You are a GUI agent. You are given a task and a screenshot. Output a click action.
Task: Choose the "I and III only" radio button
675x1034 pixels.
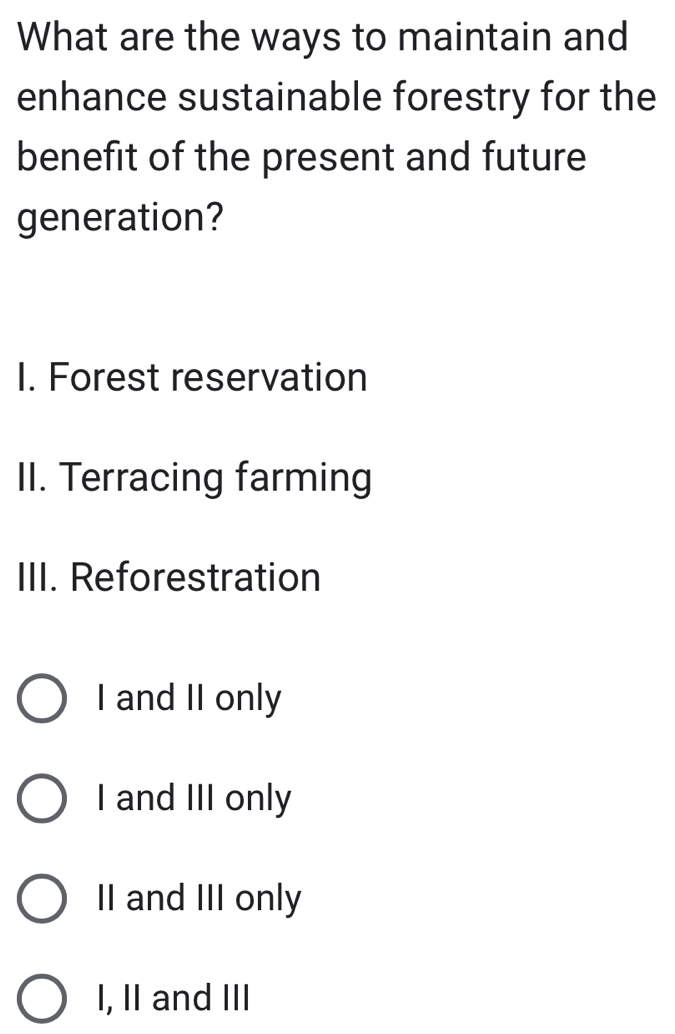pos(43,799)
